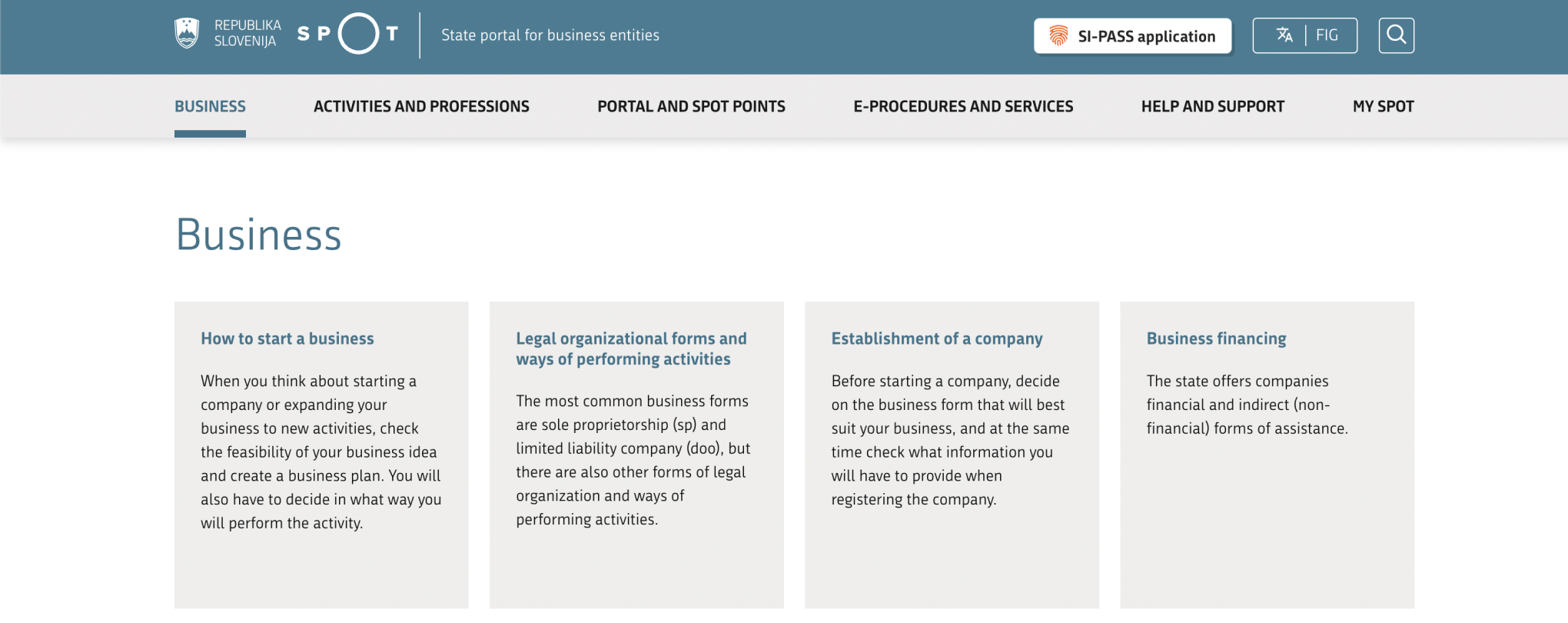Click 'State portal for business entities' text
Viewport: 1568px width, 623px height.
[550, 35]
